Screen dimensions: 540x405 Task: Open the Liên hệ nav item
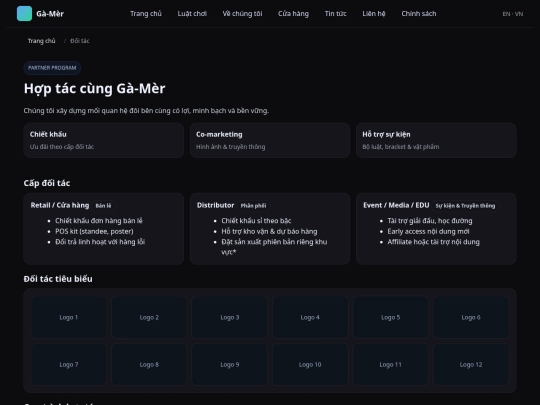pyautogui.click(x=374, y=14)
